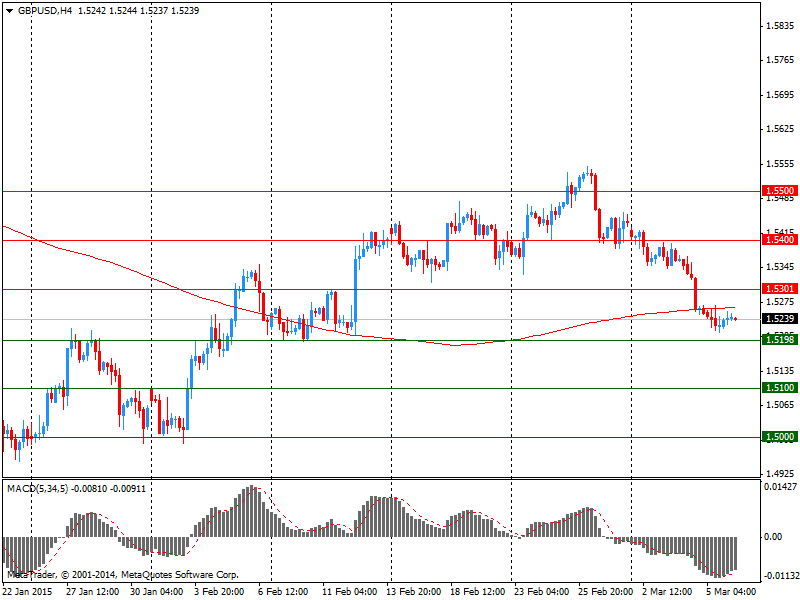Viewport: 800px width, 600px height.
Task: Click the 0.00 level on the MACD scale
Action: (x=773, y=537)
